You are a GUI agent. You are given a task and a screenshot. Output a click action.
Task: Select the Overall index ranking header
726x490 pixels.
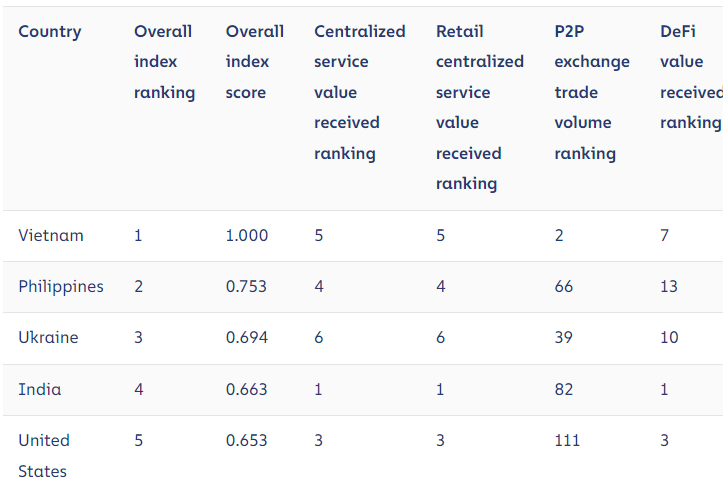tap(164, 62)
